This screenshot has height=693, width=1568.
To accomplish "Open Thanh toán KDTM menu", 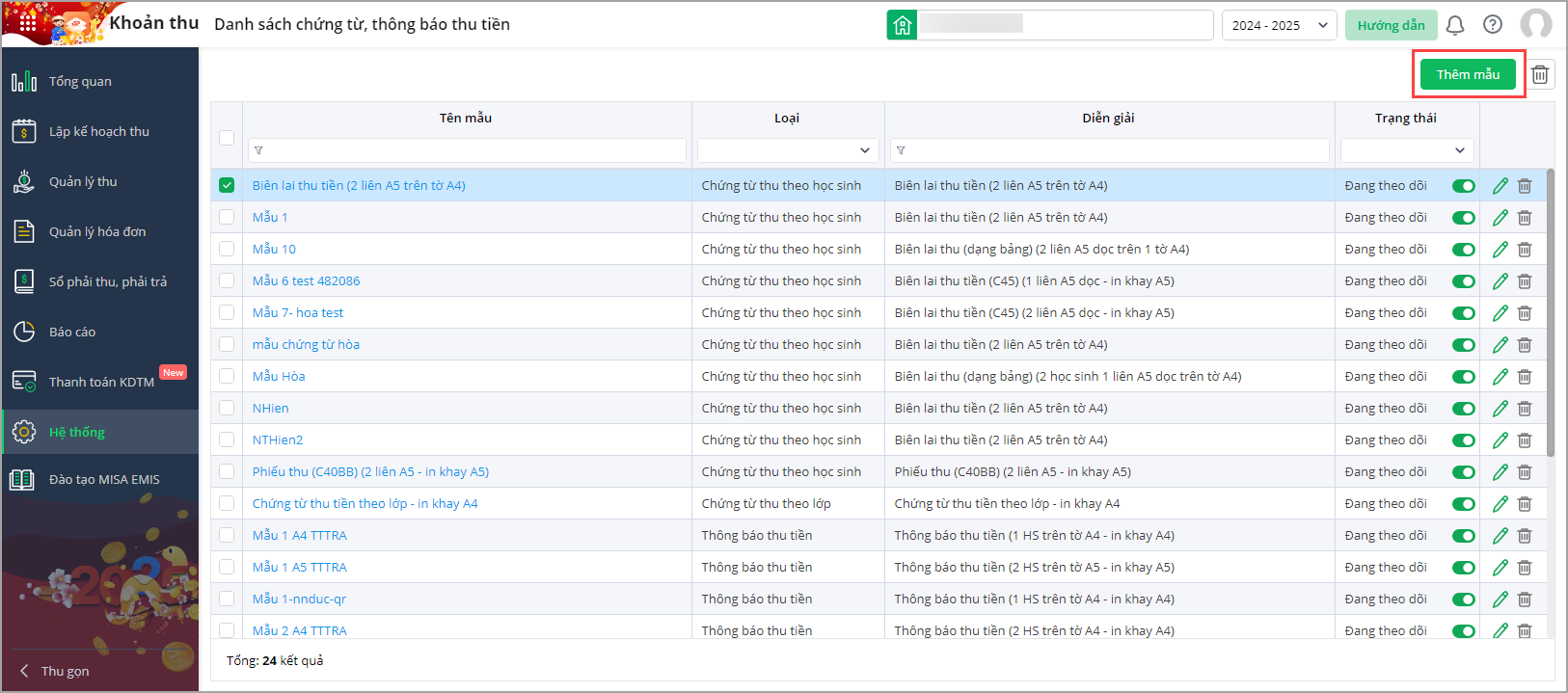I will coord(100,383).
